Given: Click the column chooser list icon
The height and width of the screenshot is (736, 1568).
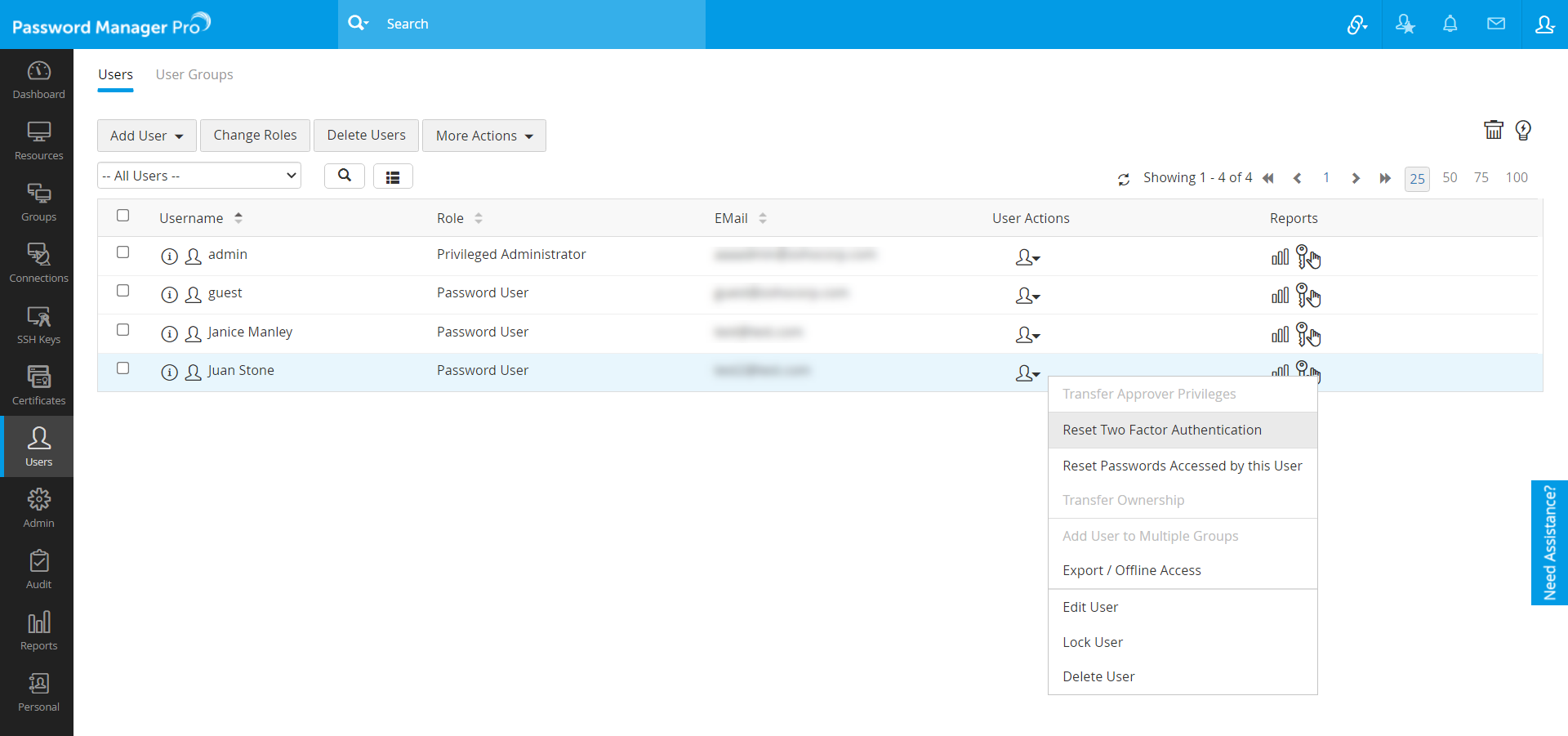Looking at the screenshot, I should click(393, 176).
